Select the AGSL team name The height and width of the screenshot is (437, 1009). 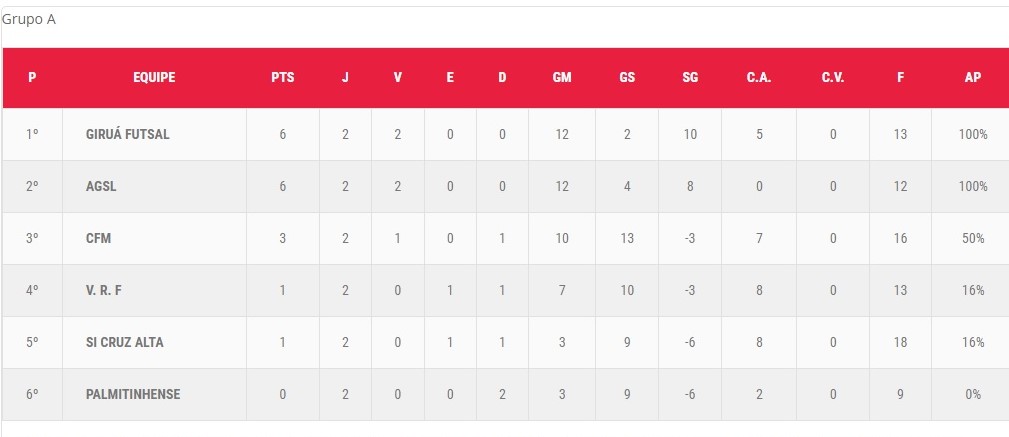[x=102, y=186]
